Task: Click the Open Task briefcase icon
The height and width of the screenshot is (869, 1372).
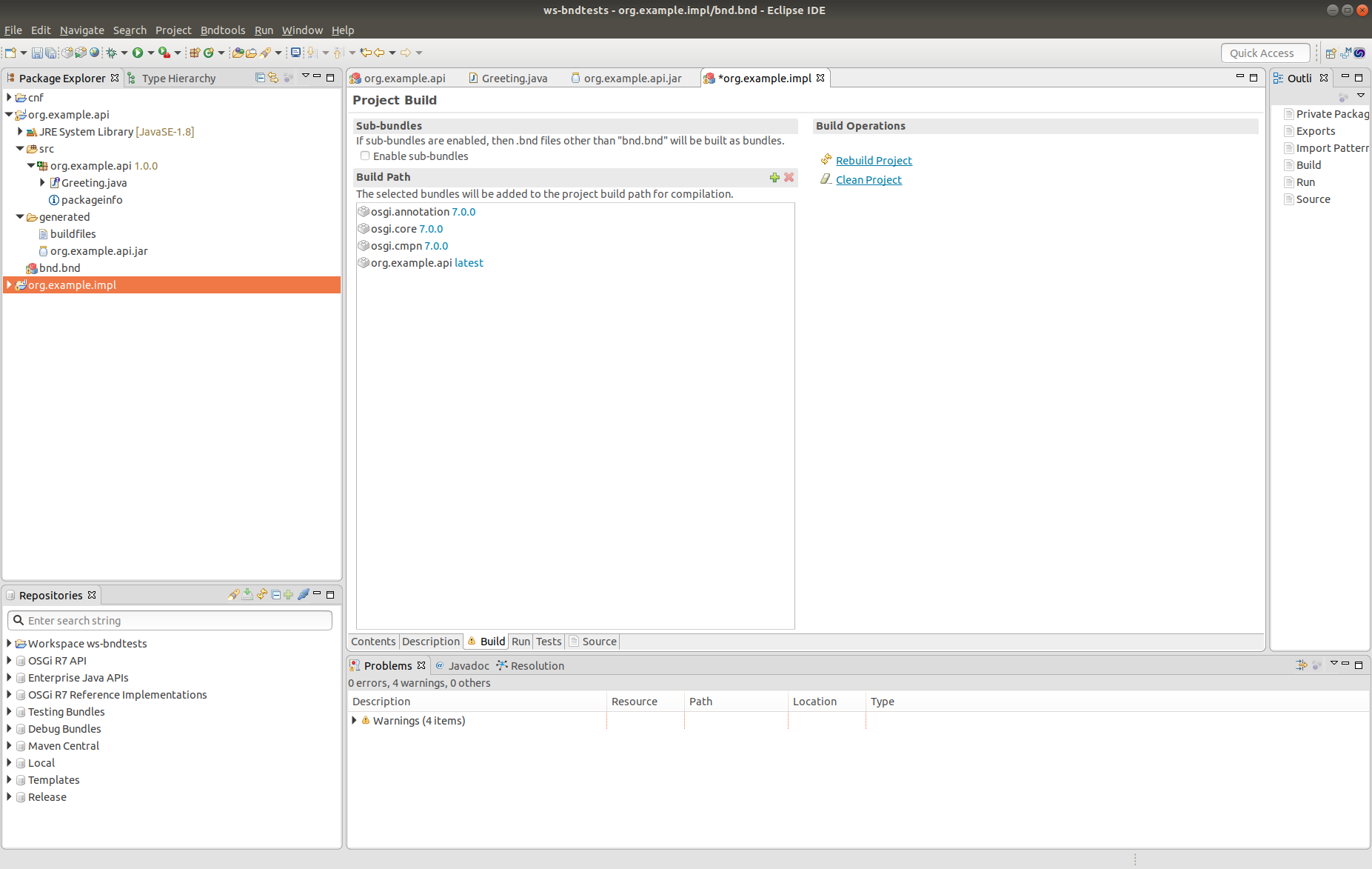Action: [251, 53]
